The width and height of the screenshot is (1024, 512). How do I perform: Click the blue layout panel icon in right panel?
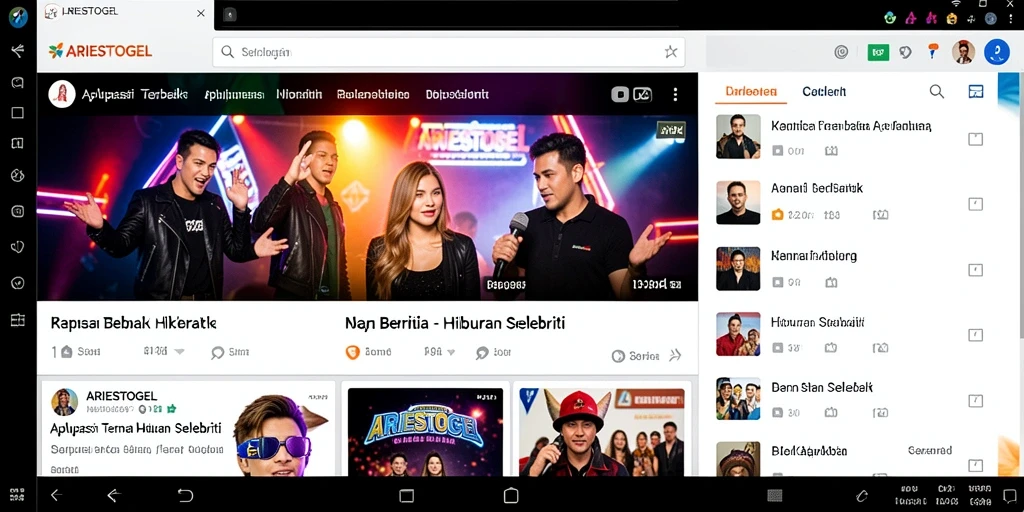976,91
